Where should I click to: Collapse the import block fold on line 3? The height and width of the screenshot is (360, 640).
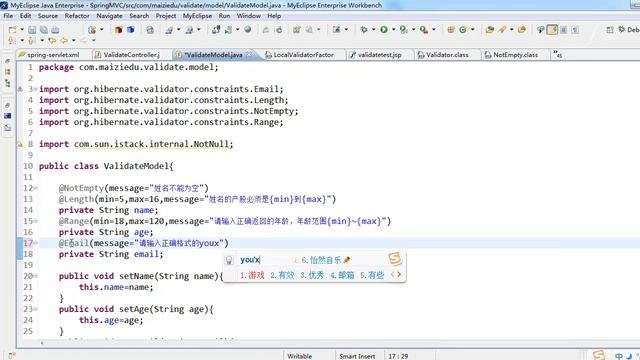tap(35, 89)
